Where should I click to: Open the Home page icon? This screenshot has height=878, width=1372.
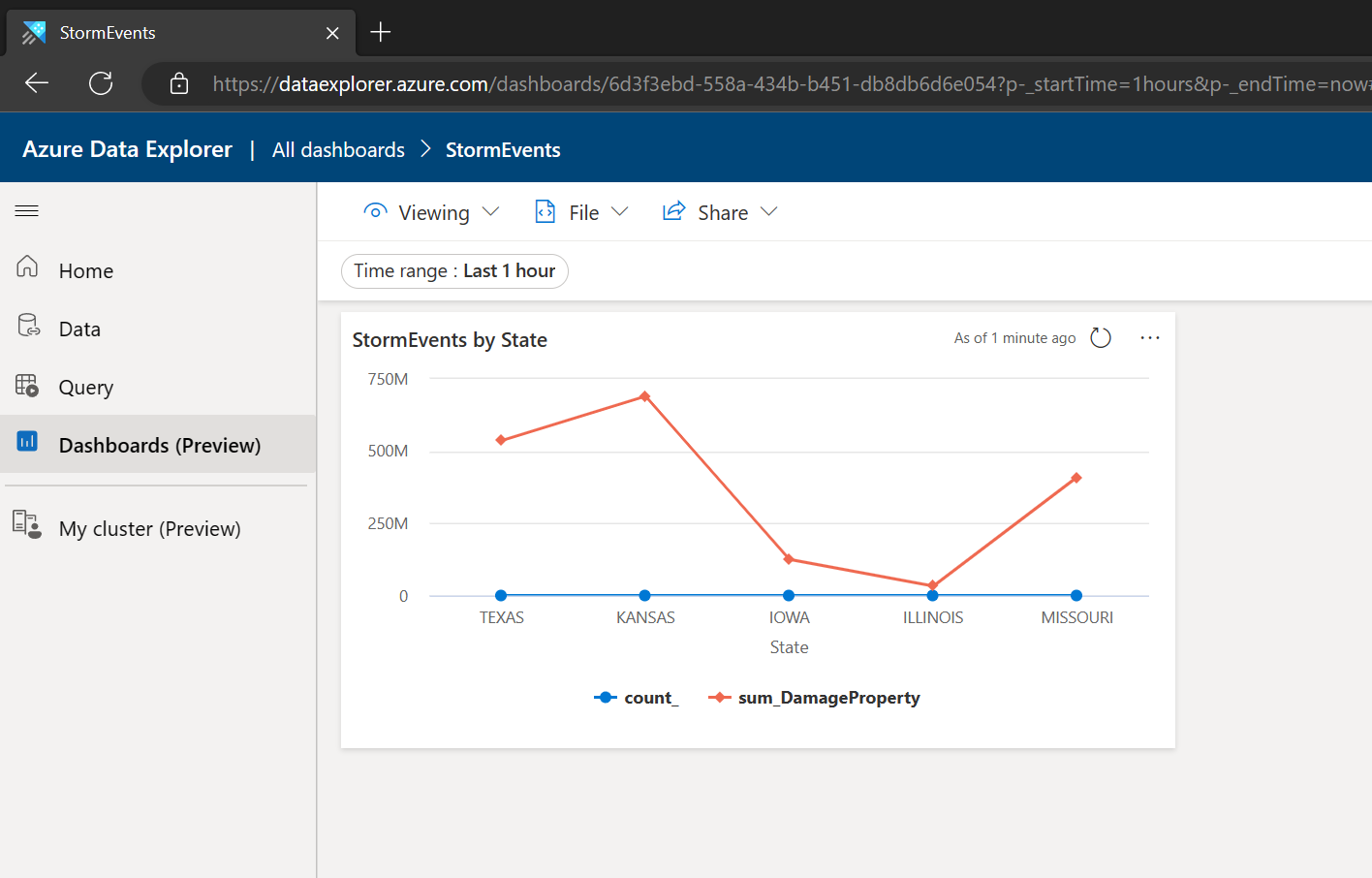coord(27,267)
